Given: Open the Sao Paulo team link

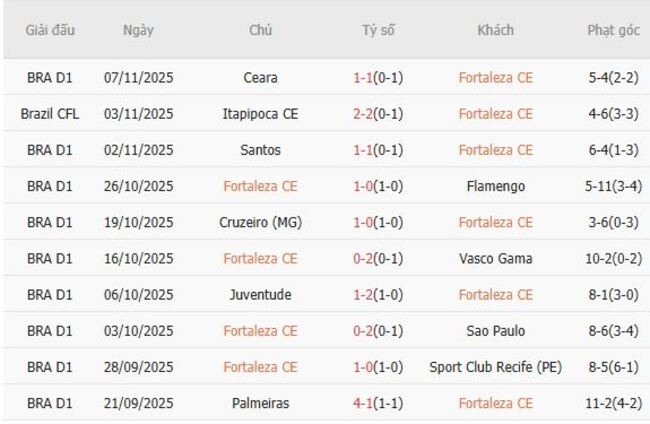Looking at the screenshot, I should point(495,331).
